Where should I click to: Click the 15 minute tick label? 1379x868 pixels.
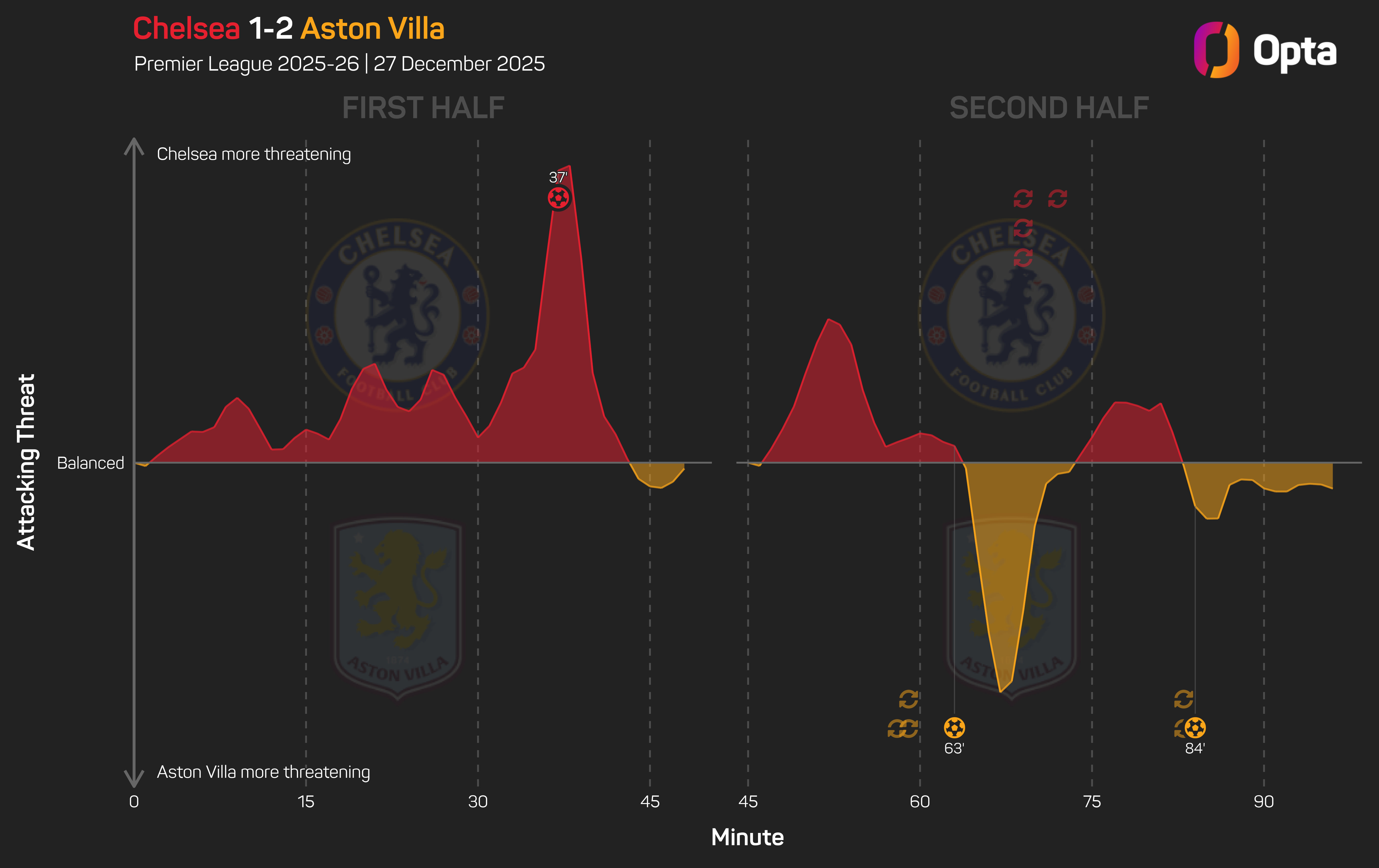[306, 802]
